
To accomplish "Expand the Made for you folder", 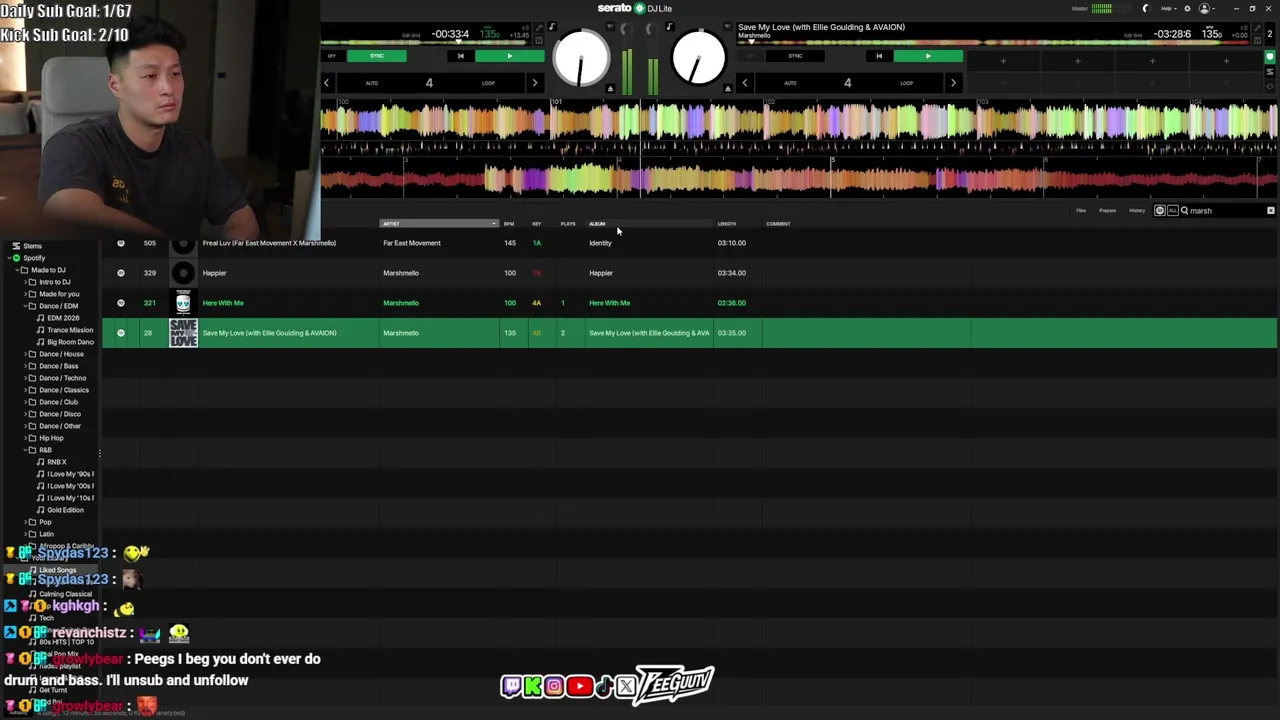I will 25,294.
